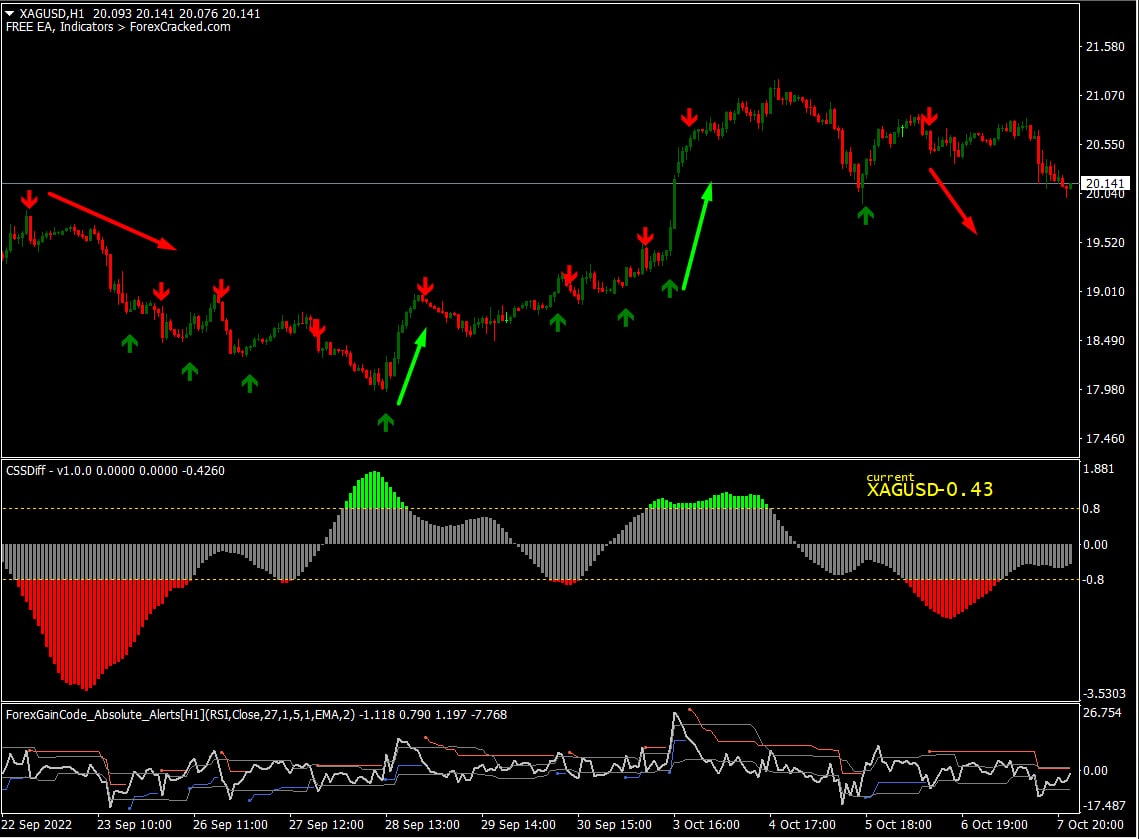Viewport: 1139px width, 839px height.
Task: Click the 6 Oct 19:00 time label
Action: (x=994, y=824)
